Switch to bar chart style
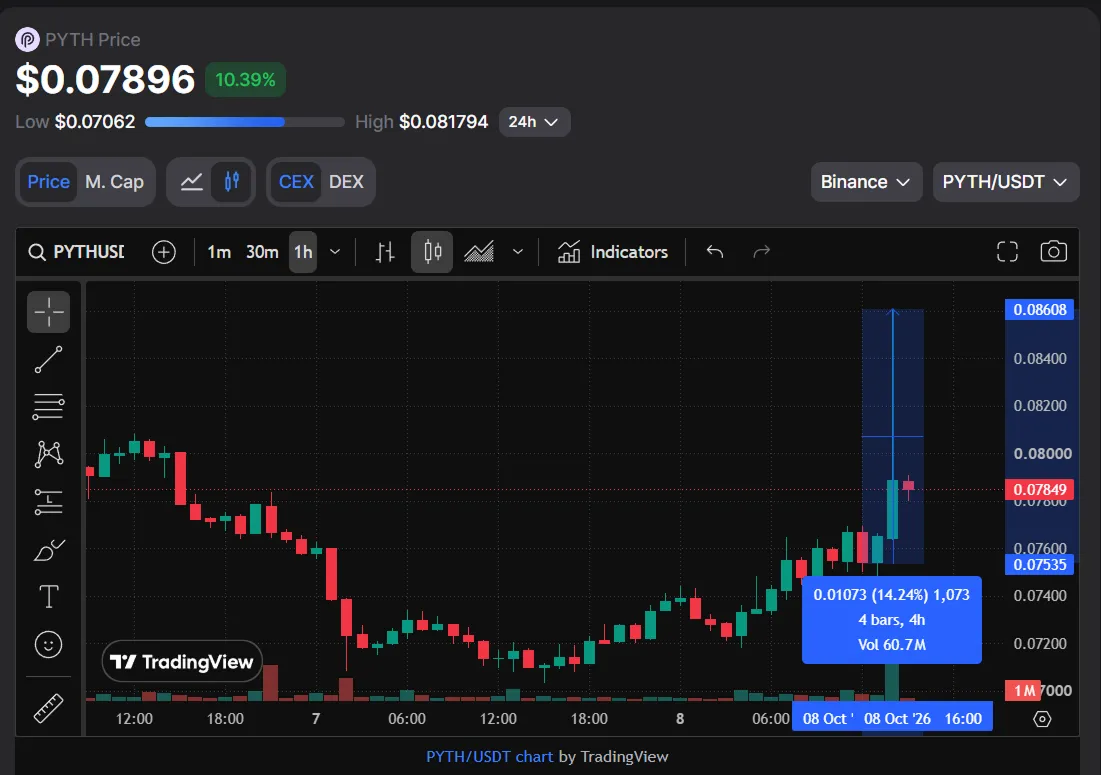This screenshot has height=775, width=1101. tap(385, 252)
